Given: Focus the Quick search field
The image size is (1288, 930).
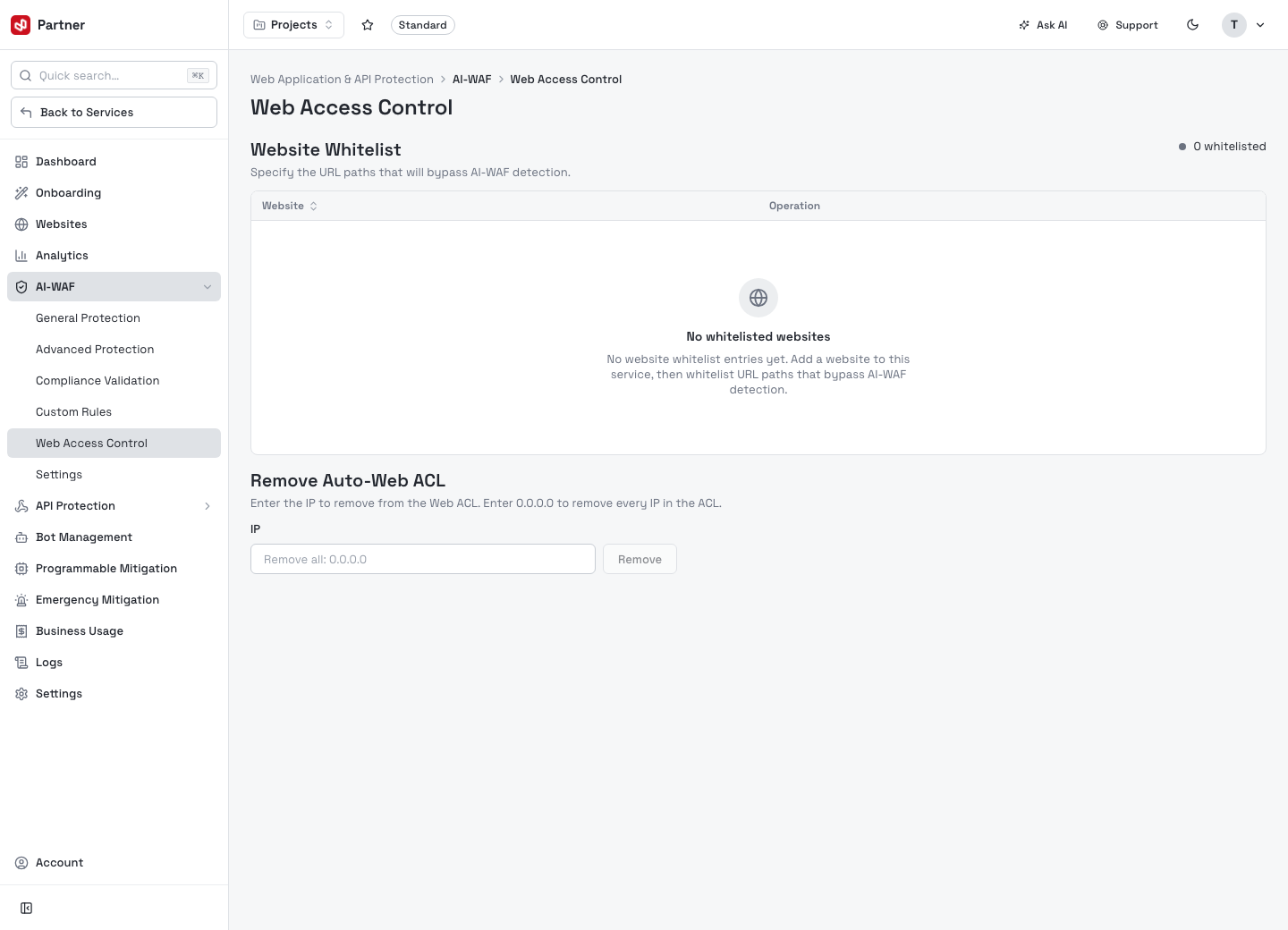Looking at the screenshot, I should click(114, 76).
